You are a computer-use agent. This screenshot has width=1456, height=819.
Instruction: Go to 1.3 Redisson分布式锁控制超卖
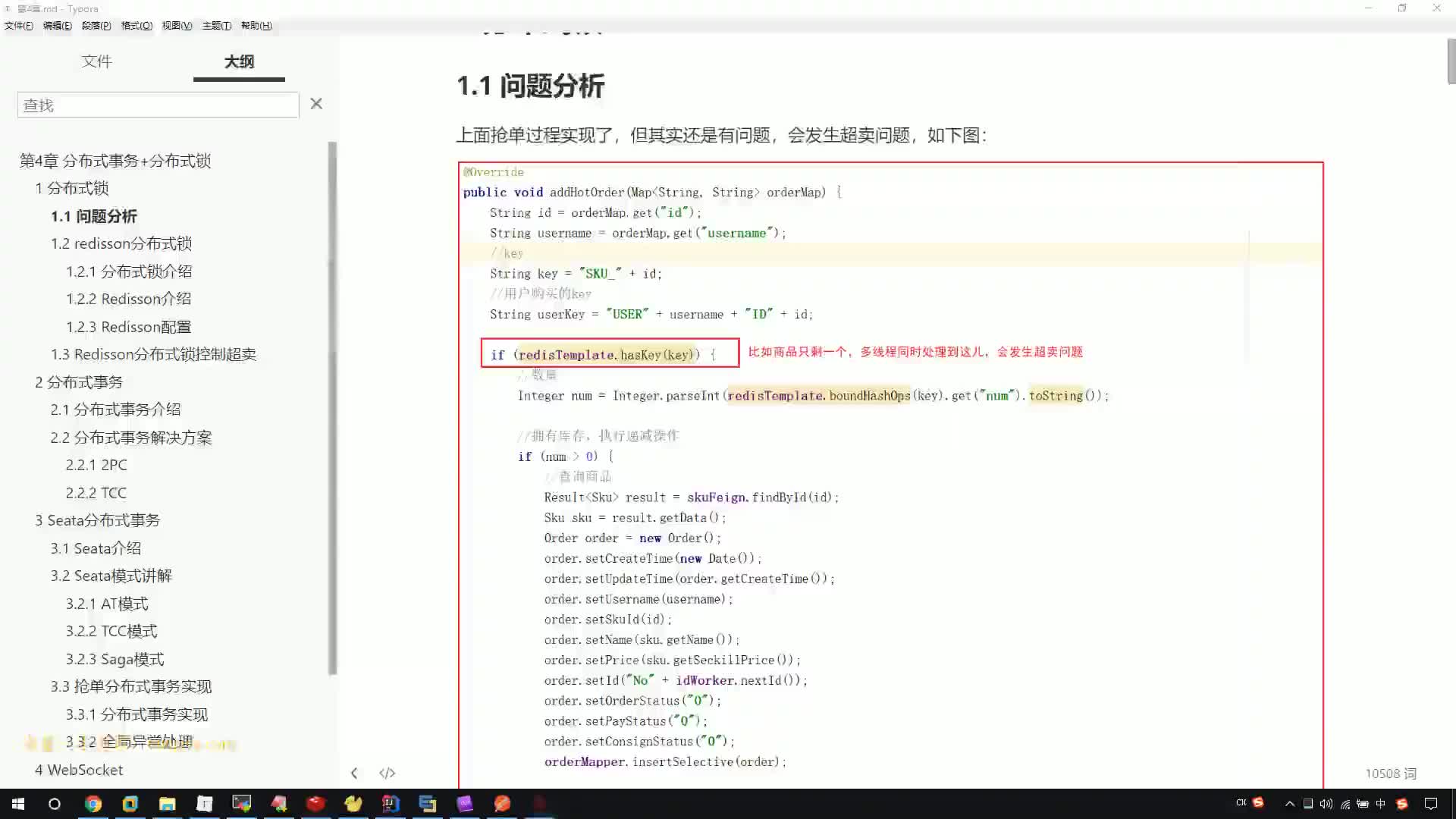click(x=153, y=354)
